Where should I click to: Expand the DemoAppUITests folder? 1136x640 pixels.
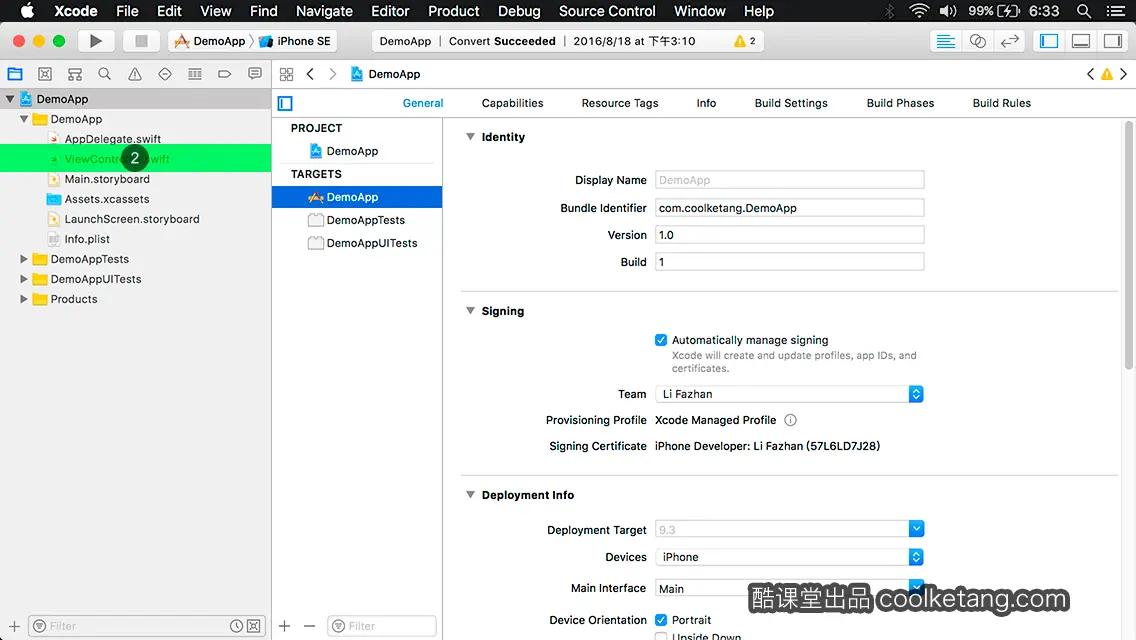[x=23, y=279]
